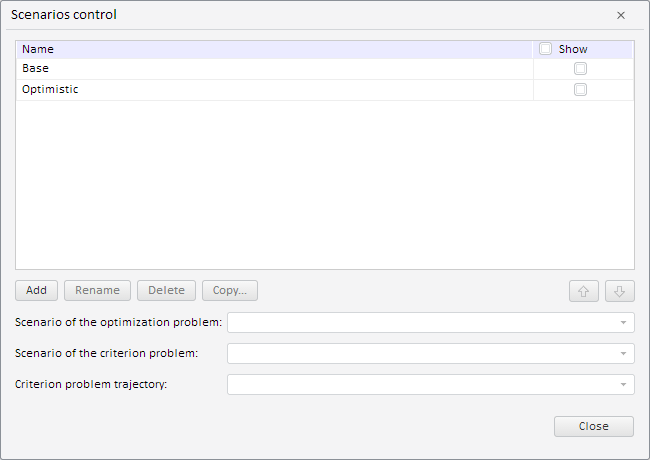Select the Optimistic scenario row
650x460 pixels.
[x=270, y=90]
